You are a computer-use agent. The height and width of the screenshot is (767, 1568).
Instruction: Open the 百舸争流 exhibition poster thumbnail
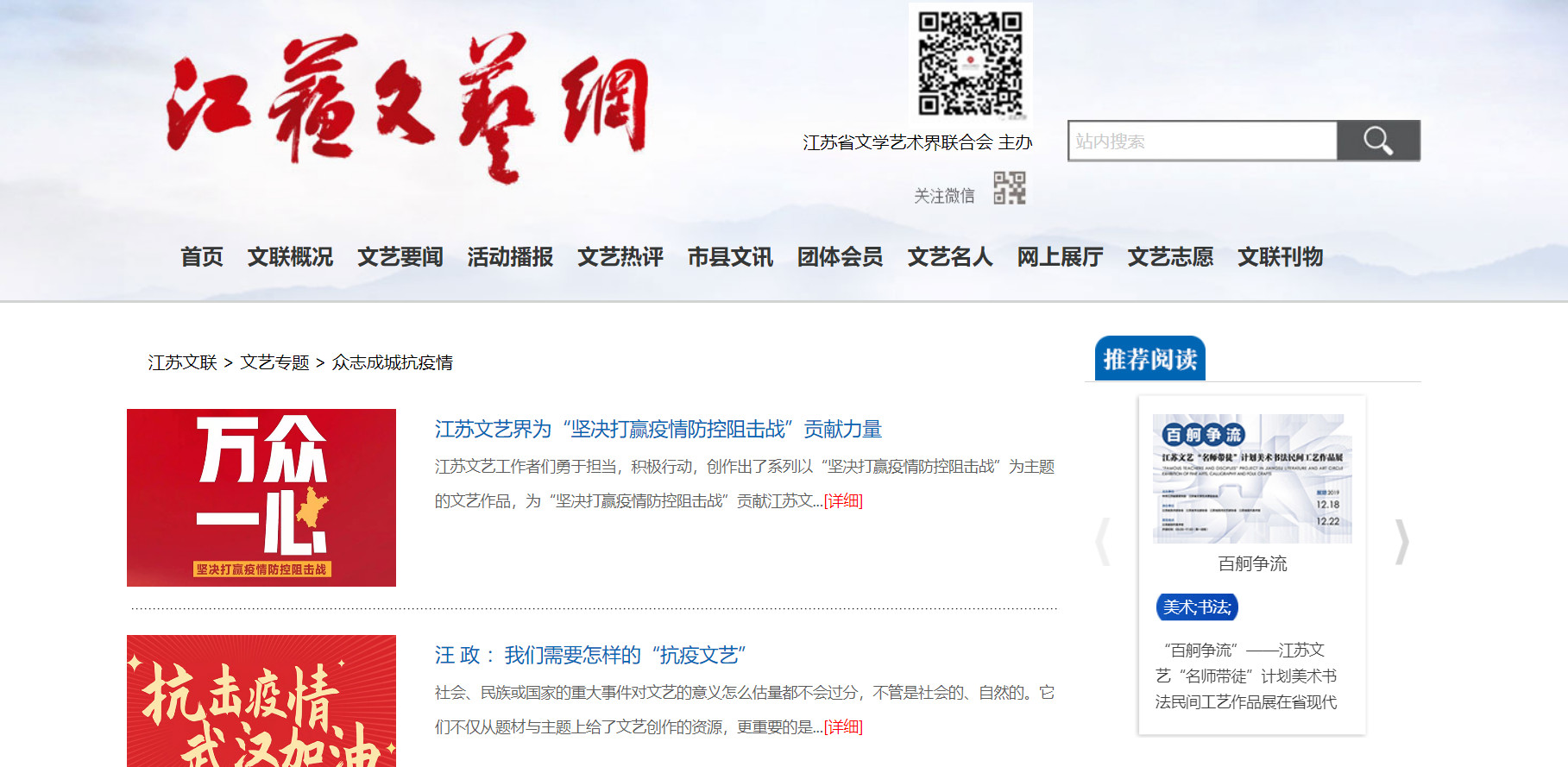[1251, 479]
